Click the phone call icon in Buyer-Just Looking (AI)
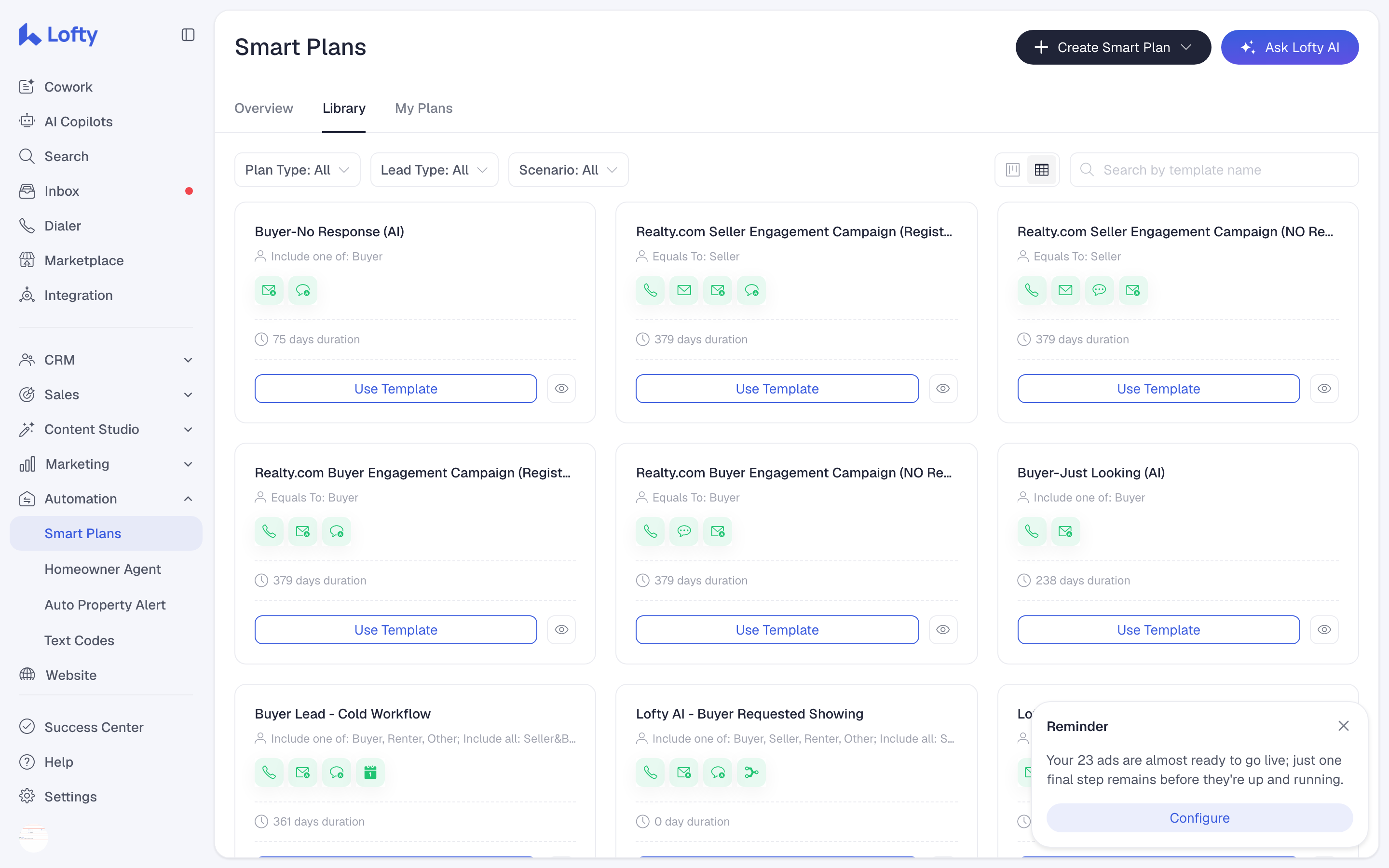1389x868 pixels. (1032, 531)
